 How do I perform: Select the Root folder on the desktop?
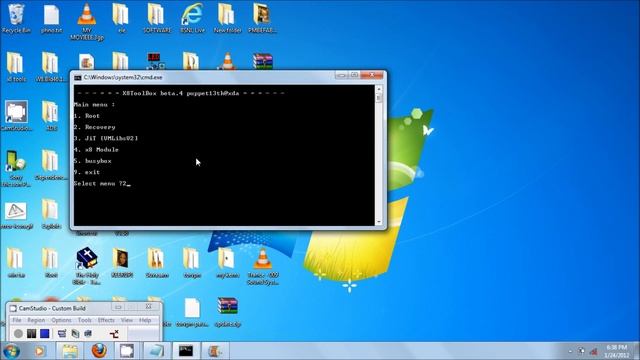pos(51,263)
